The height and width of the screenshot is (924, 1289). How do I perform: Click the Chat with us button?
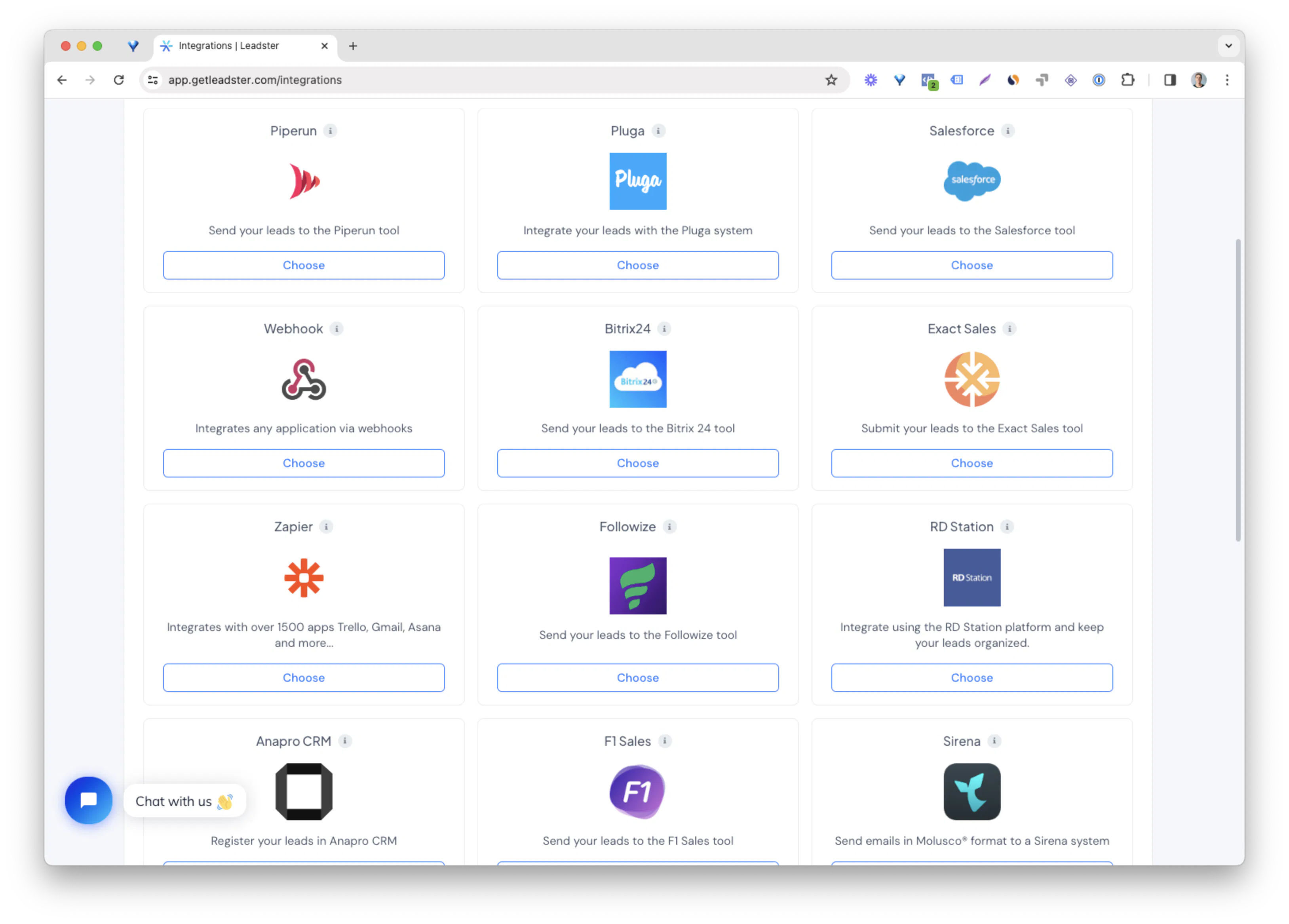(x=185, y=801)
